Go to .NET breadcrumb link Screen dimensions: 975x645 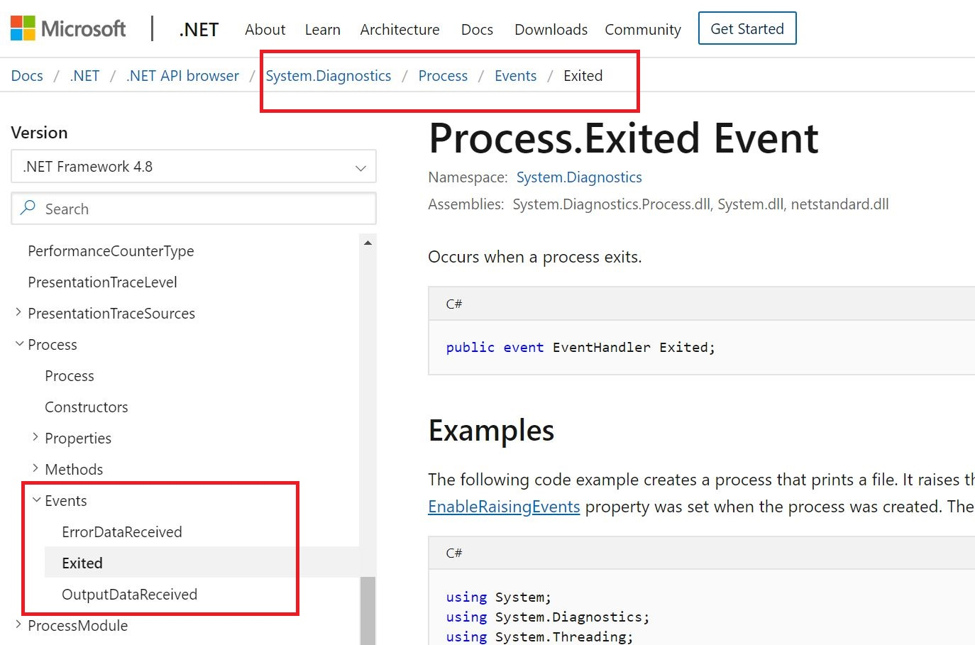coord(85,76)
